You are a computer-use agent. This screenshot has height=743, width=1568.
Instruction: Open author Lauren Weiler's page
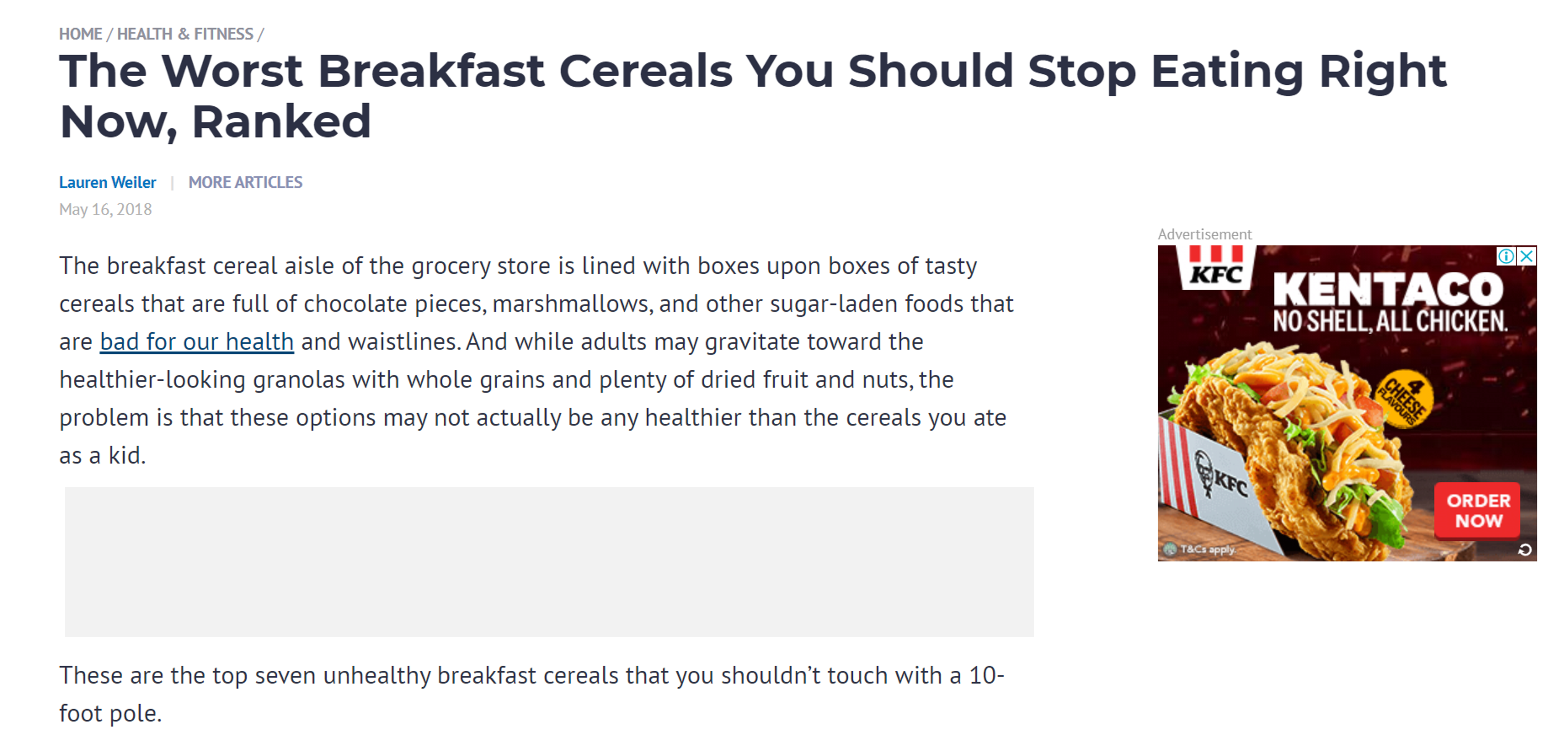pos(108,182)
